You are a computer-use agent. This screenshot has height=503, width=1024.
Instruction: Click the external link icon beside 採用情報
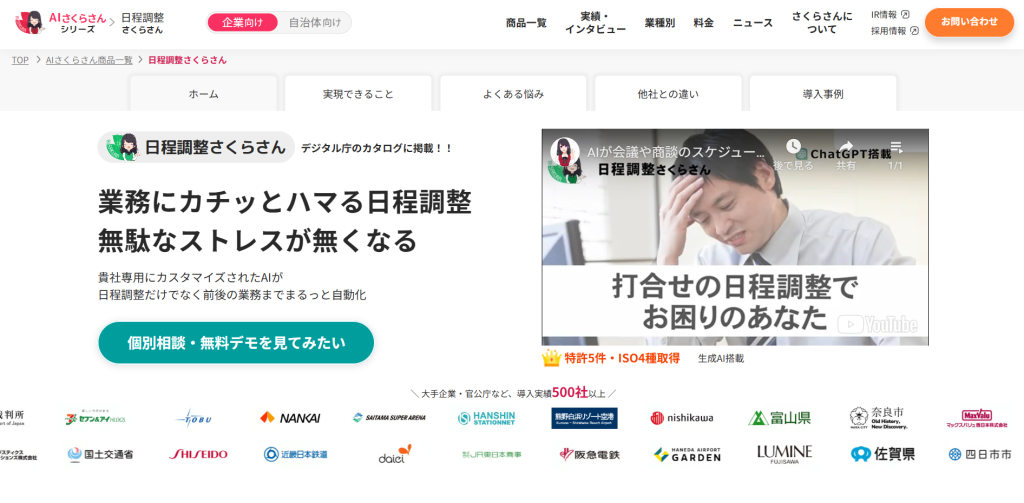(914, 30)
